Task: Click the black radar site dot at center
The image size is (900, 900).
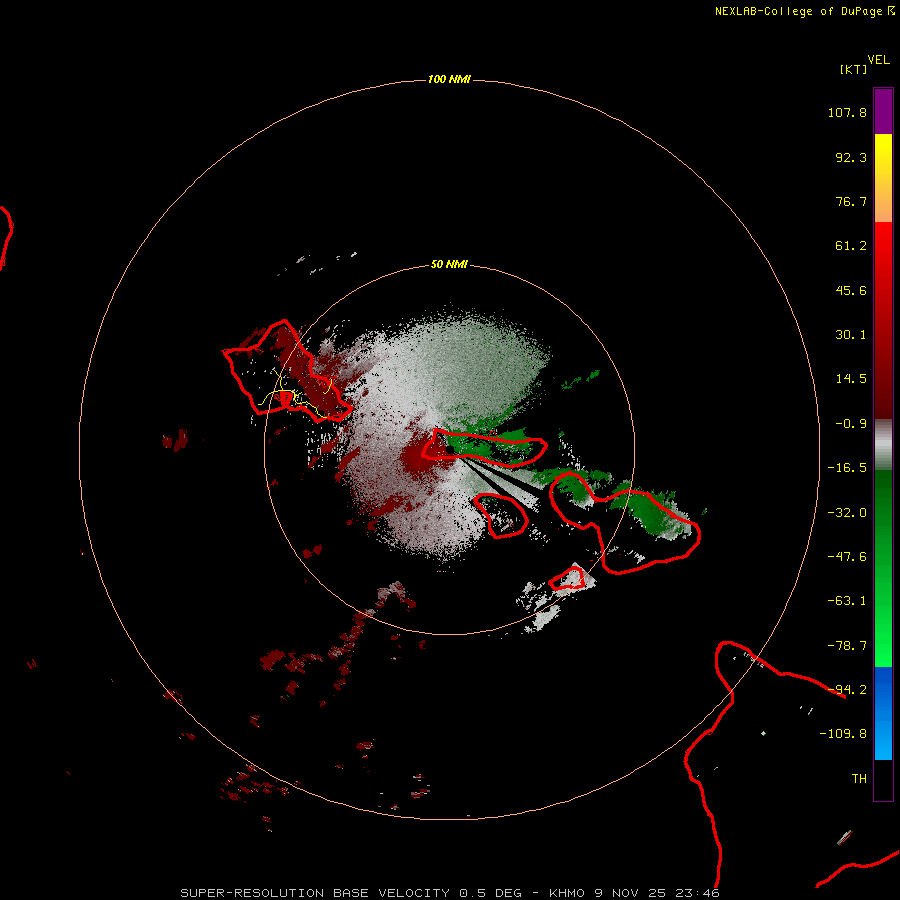Action: 450,449
